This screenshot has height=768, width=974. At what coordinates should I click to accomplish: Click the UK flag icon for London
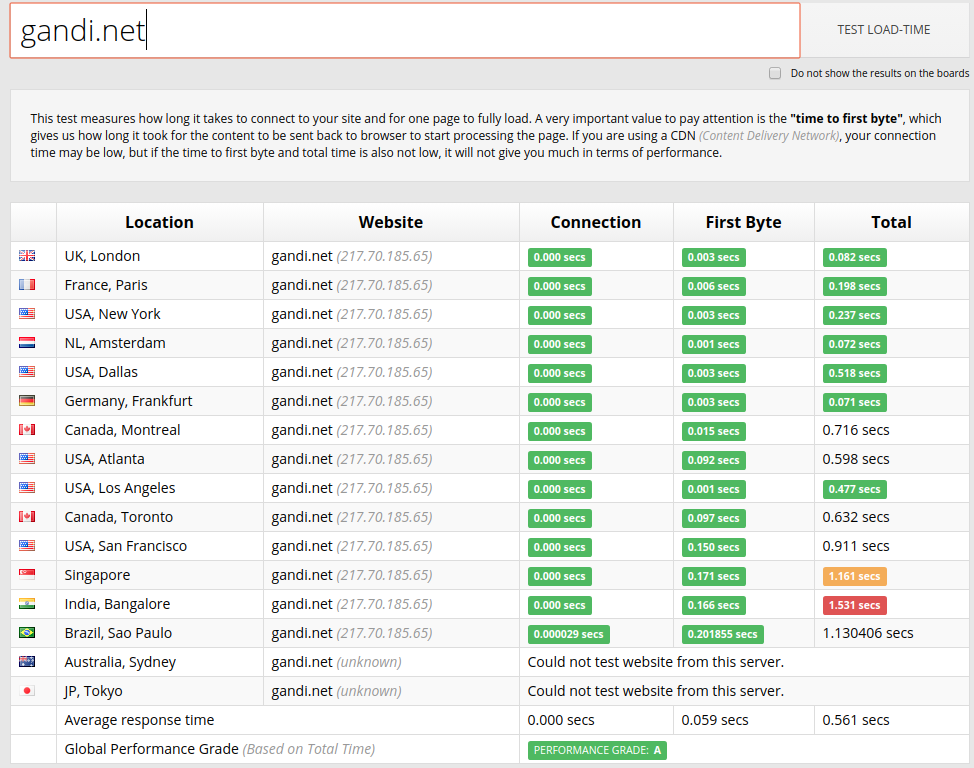[27, 255]
